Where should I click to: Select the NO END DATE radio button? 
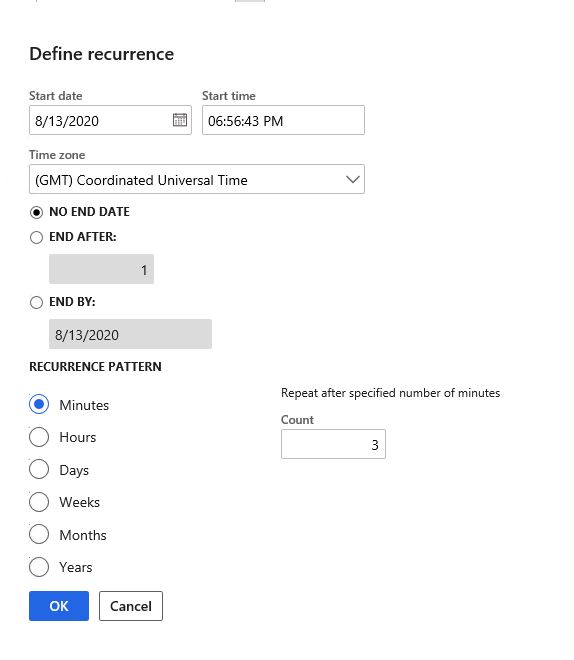coord(36,213)
